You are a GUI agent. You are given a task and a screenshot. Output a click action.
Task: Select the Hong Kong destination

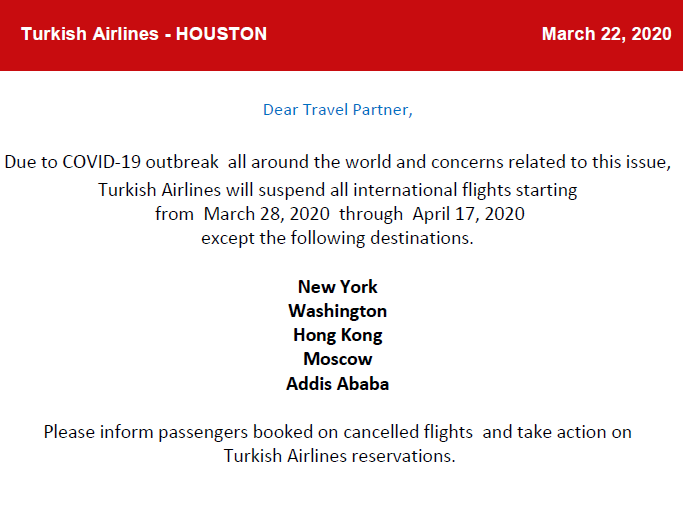point(338,335)
